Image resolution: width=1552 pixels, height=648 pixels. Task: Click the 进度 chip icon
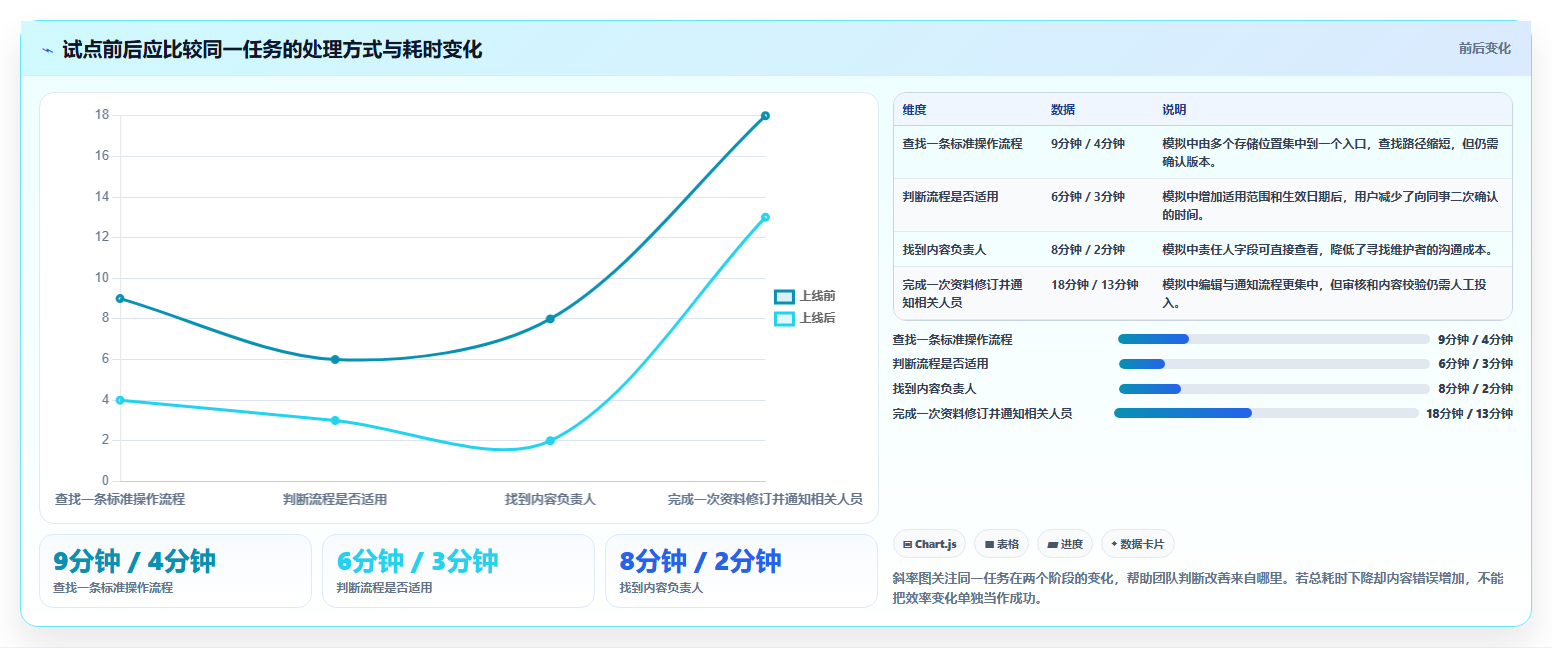(1052, 545)
